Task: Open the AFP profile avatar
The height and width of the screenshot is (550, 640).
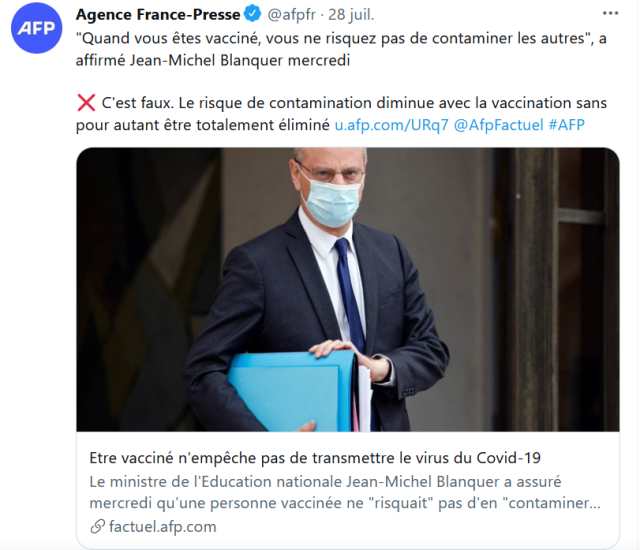Action: (x=36, y=28)
